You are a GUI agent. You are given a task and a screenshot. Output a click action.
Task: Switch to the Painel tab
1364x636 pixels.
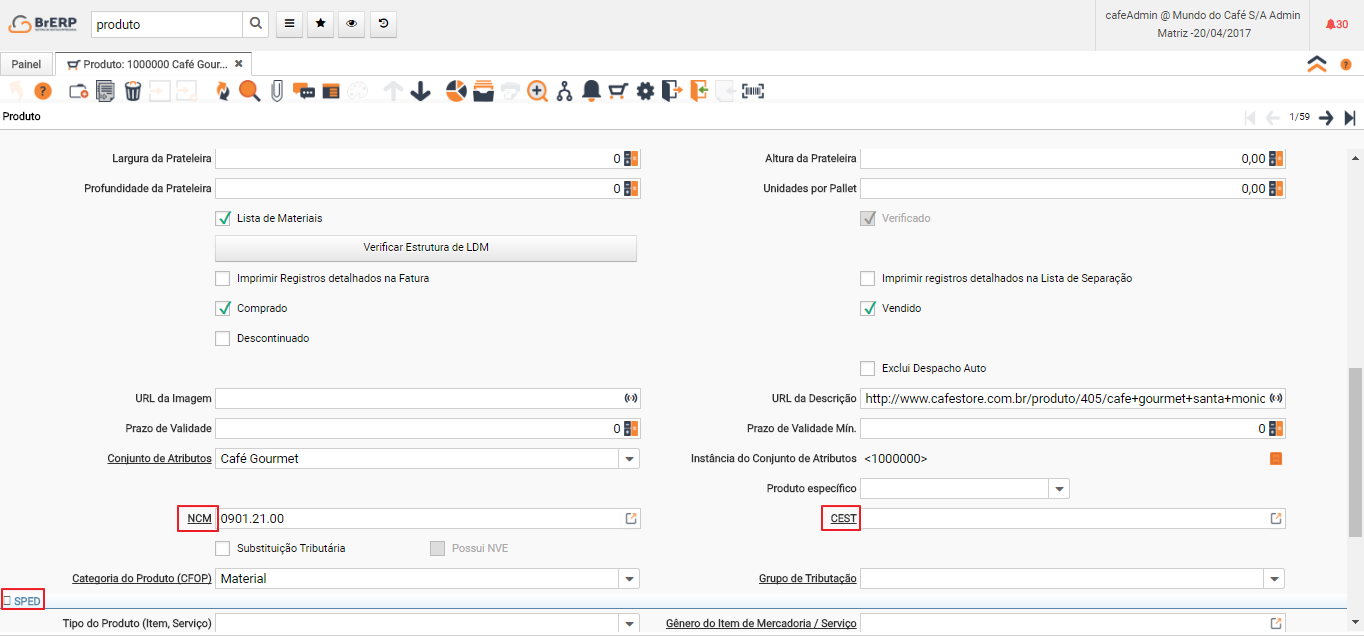(27, 64)
